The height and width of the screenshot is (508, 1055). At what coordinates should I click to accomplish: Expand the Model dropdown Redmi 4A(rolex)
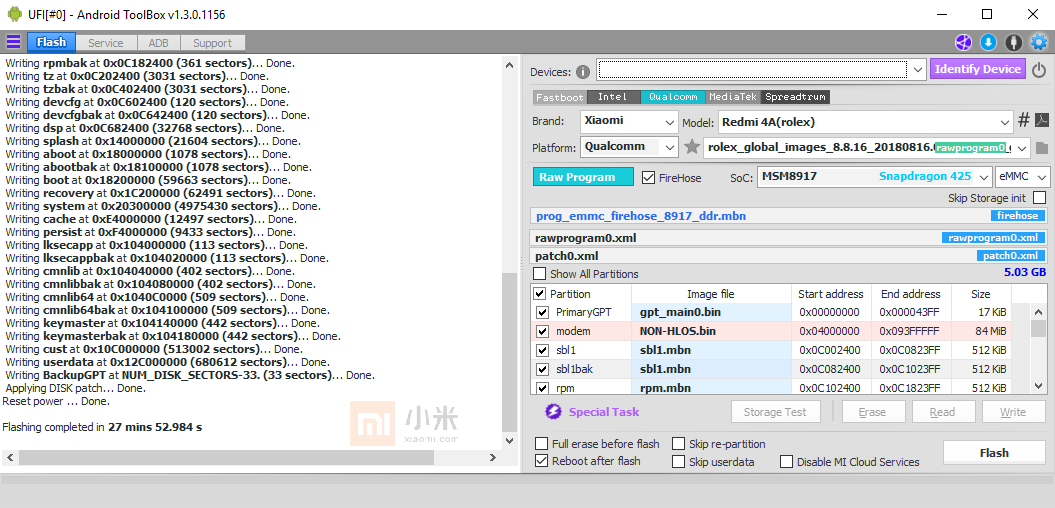click(x=1005, y=122)
